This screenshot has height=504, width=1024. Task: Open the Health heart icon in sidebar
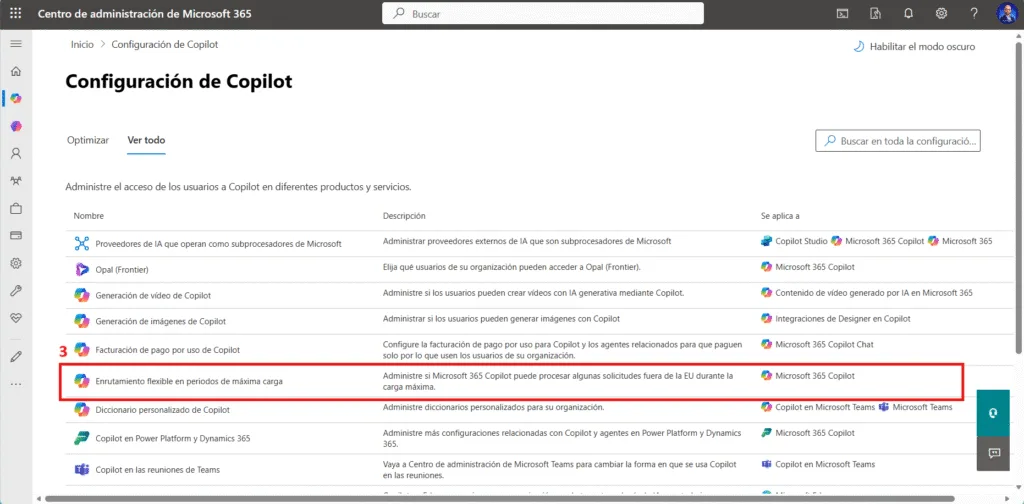click(16, 318)
